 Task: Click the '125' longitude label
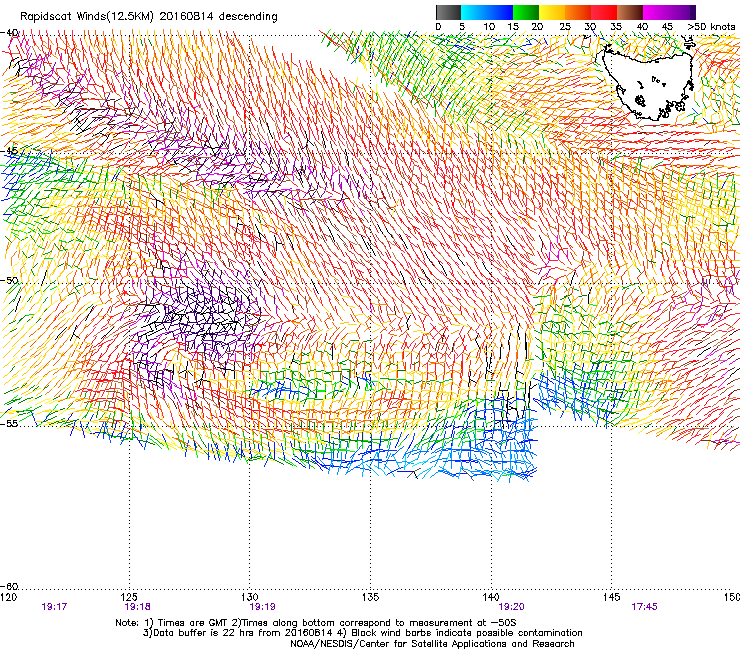click(x=129, y=597)
